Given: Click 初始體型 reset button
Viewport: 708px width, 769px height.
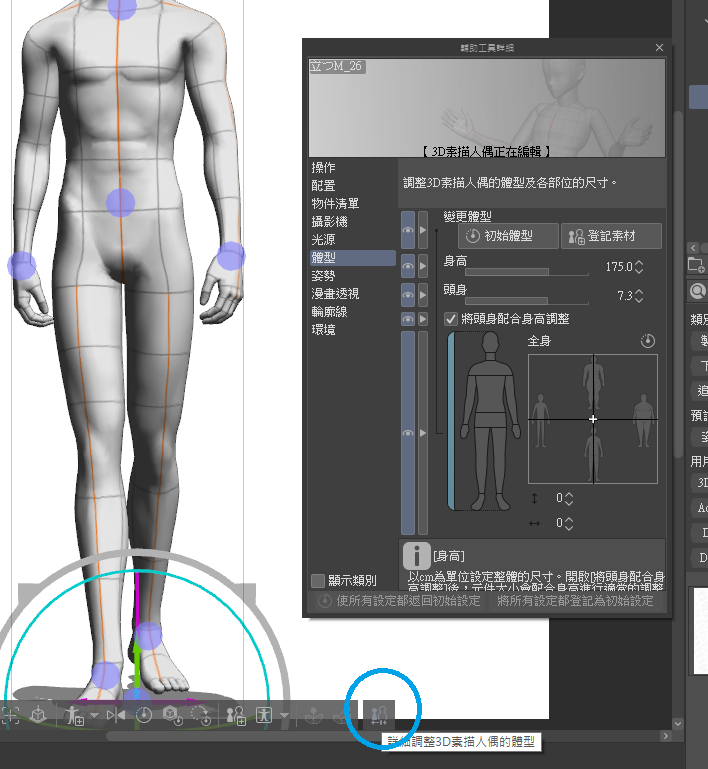Looking at the screenshot, I should tap(508, 236).
